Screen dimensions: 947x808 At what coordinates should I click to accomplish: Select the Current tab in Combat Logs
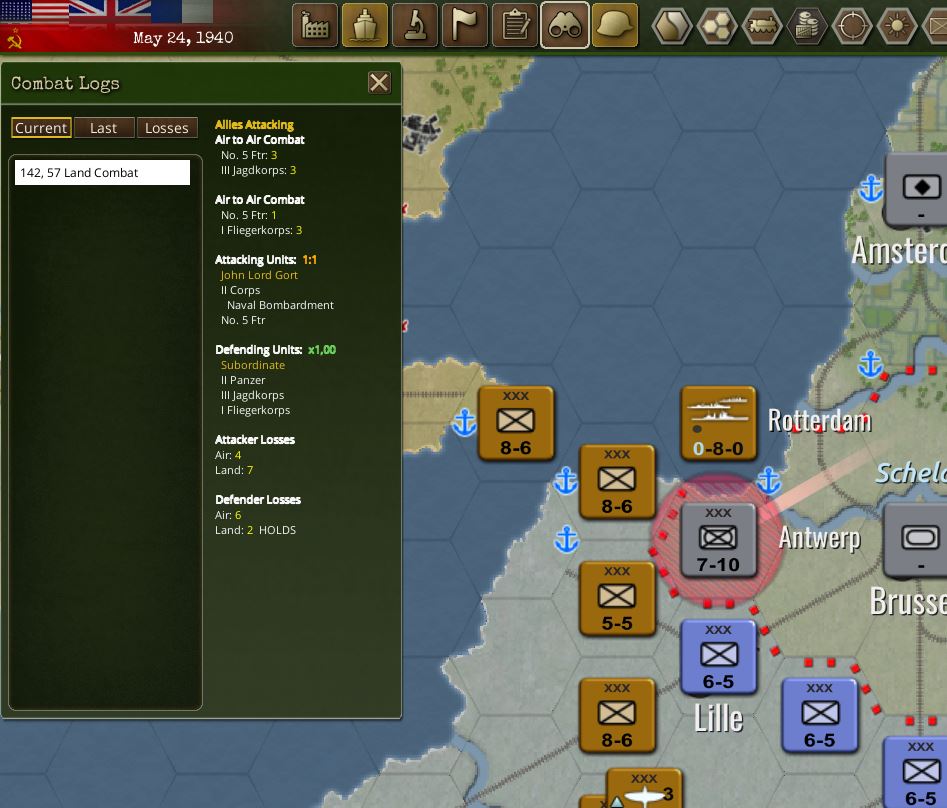coord(41,128)
